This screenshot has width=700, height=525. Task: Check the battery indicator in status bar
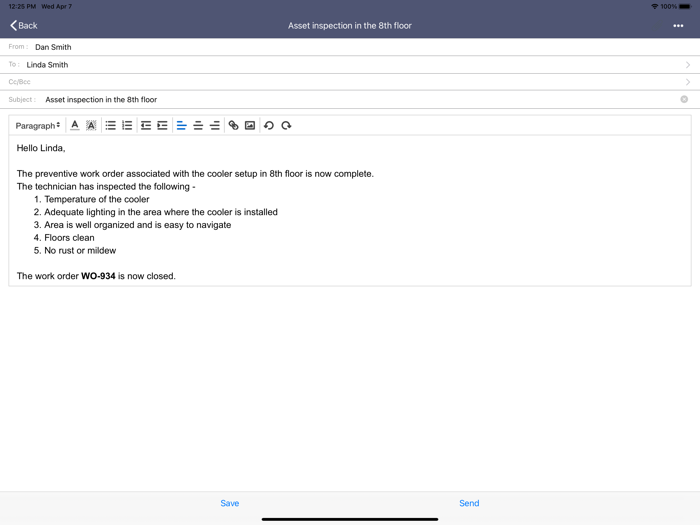pos(685,6)
